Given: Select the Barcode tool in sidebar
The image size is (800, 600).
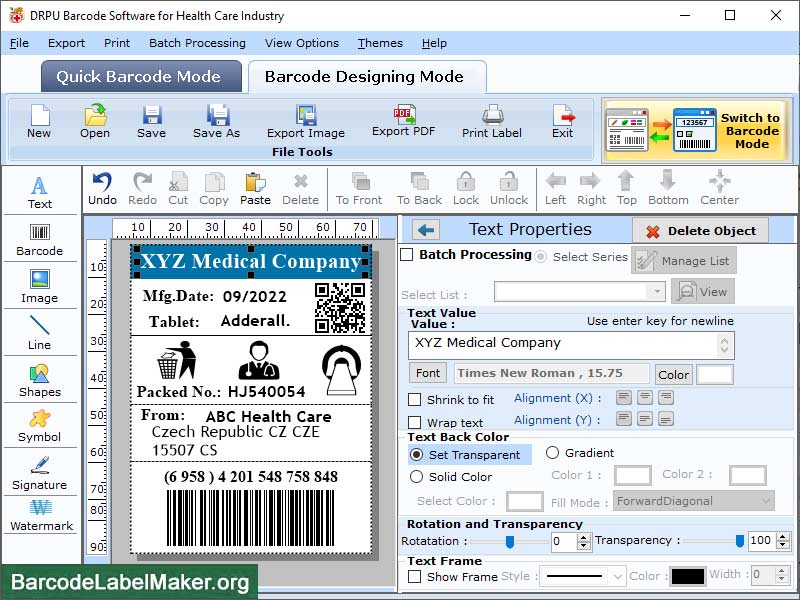Looking at the screenshot, I should pos(39,237).
